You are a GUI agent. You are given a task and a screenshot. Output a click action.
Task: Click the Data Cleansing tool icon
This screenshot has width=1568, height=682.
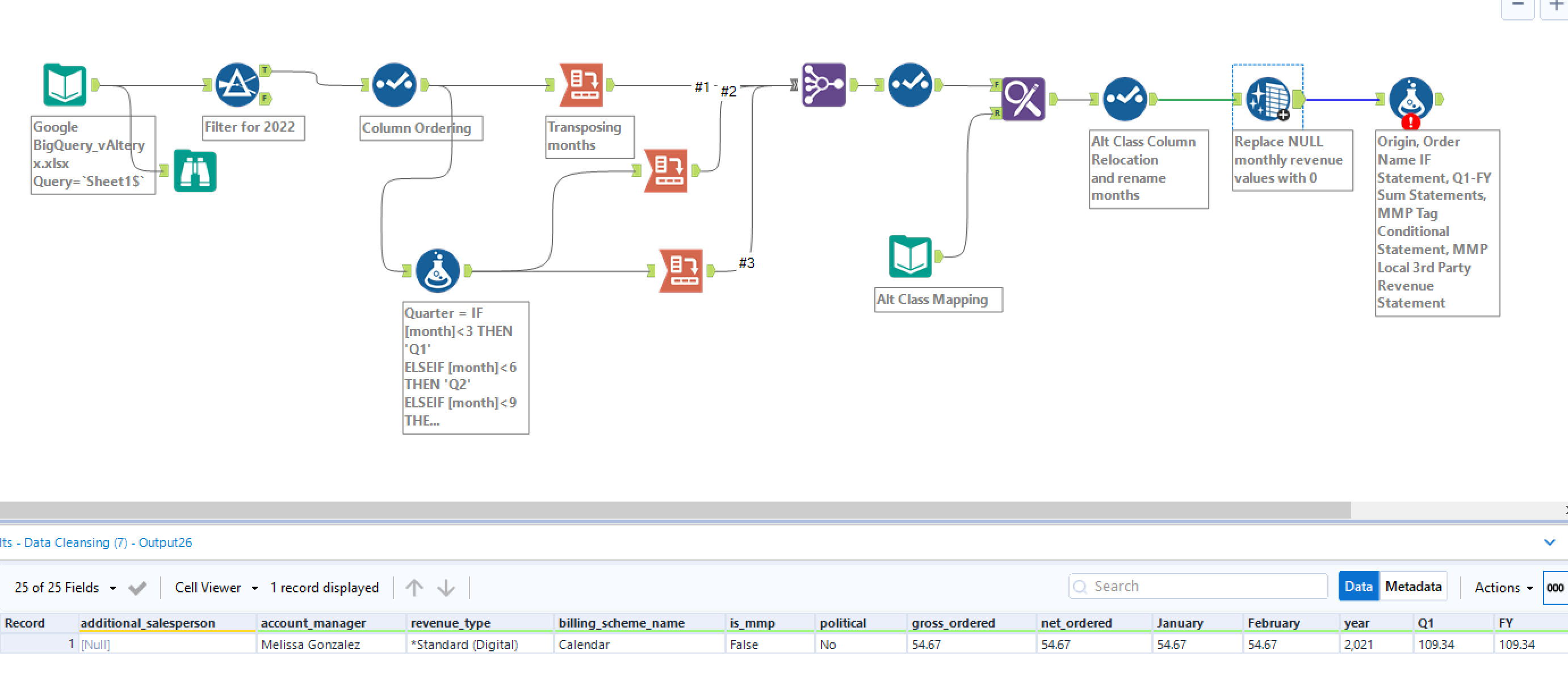[1267, 99]
